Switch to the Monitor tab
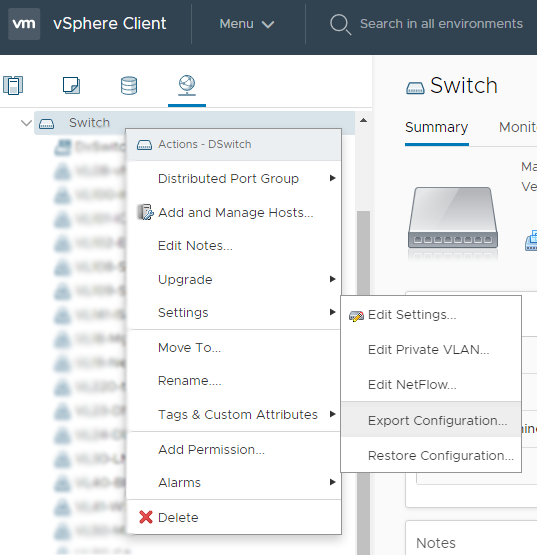 click(518, 127)
